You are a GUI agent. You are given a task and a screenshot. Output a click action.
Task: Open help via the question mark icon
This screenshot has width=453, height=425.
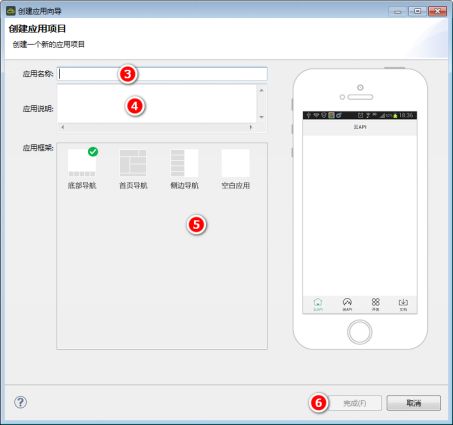(x=21, y=402)
